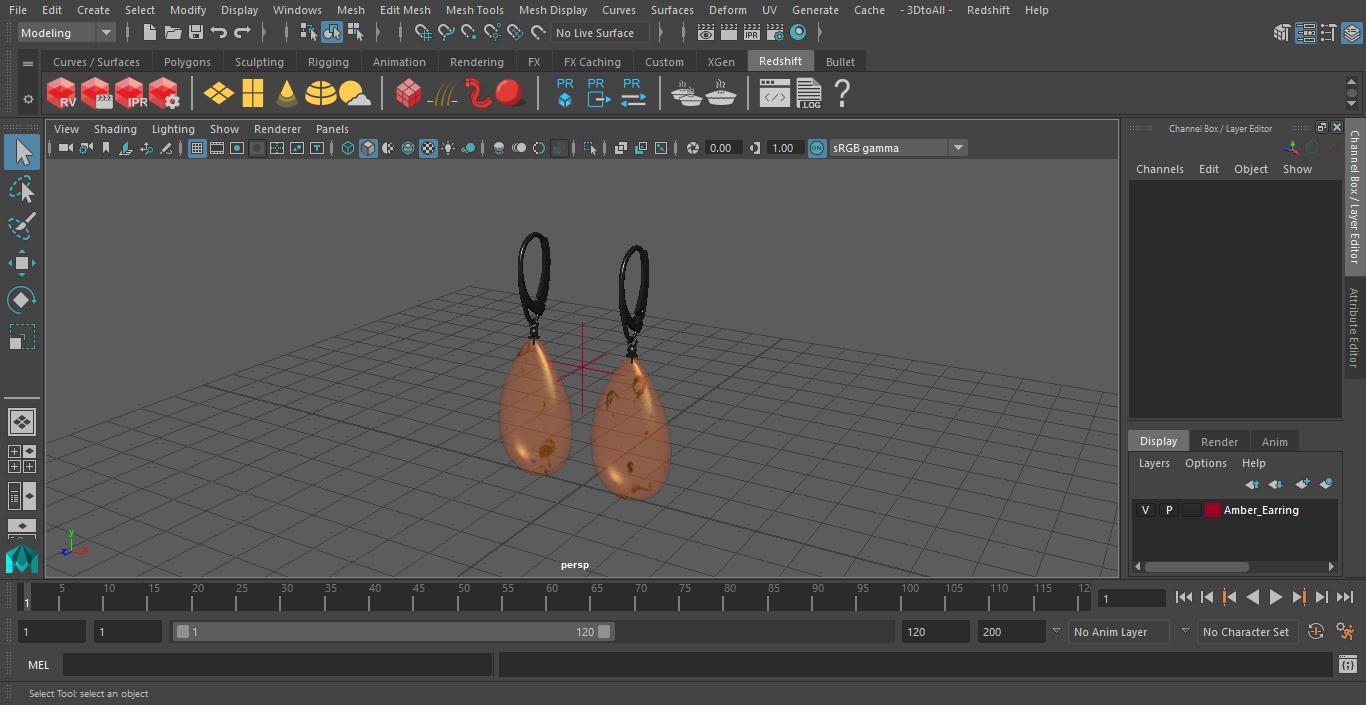The width and height of the screenshot is (1366, 705).
Task: Activate the Move tool in the toolbox
Action: pyautogui.click(x=21, y=263)
